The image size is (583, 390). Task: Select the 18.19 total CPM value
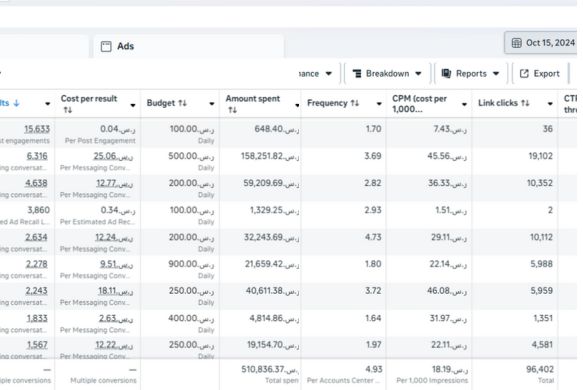pyautogui.click(x=450, y=370)
